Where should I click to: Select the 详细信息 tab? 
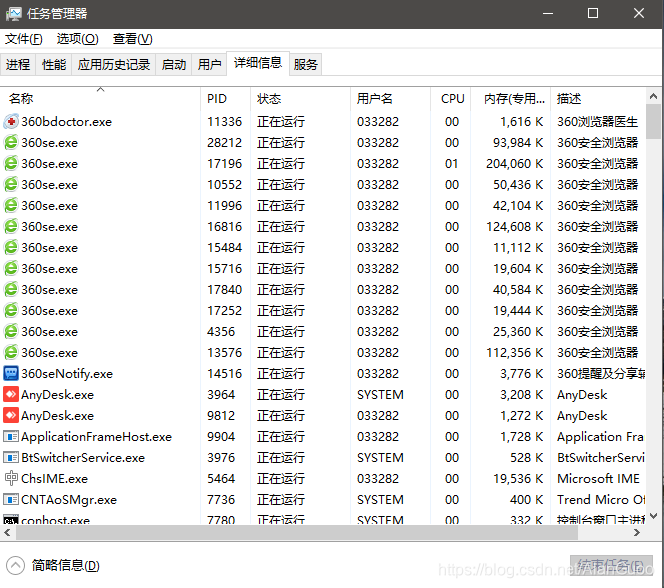(x=258, y=63)
